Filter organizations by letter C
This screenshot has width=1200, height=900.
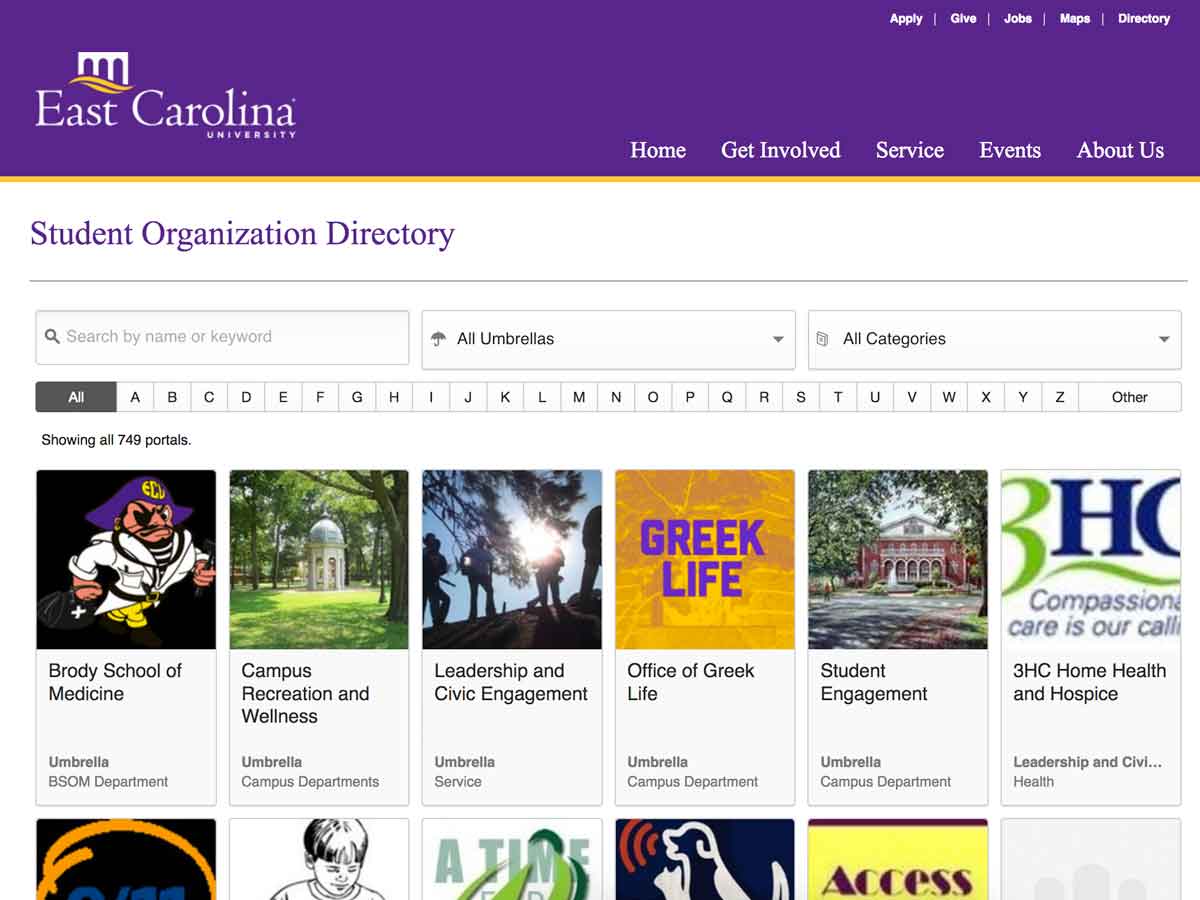(209, 397)
